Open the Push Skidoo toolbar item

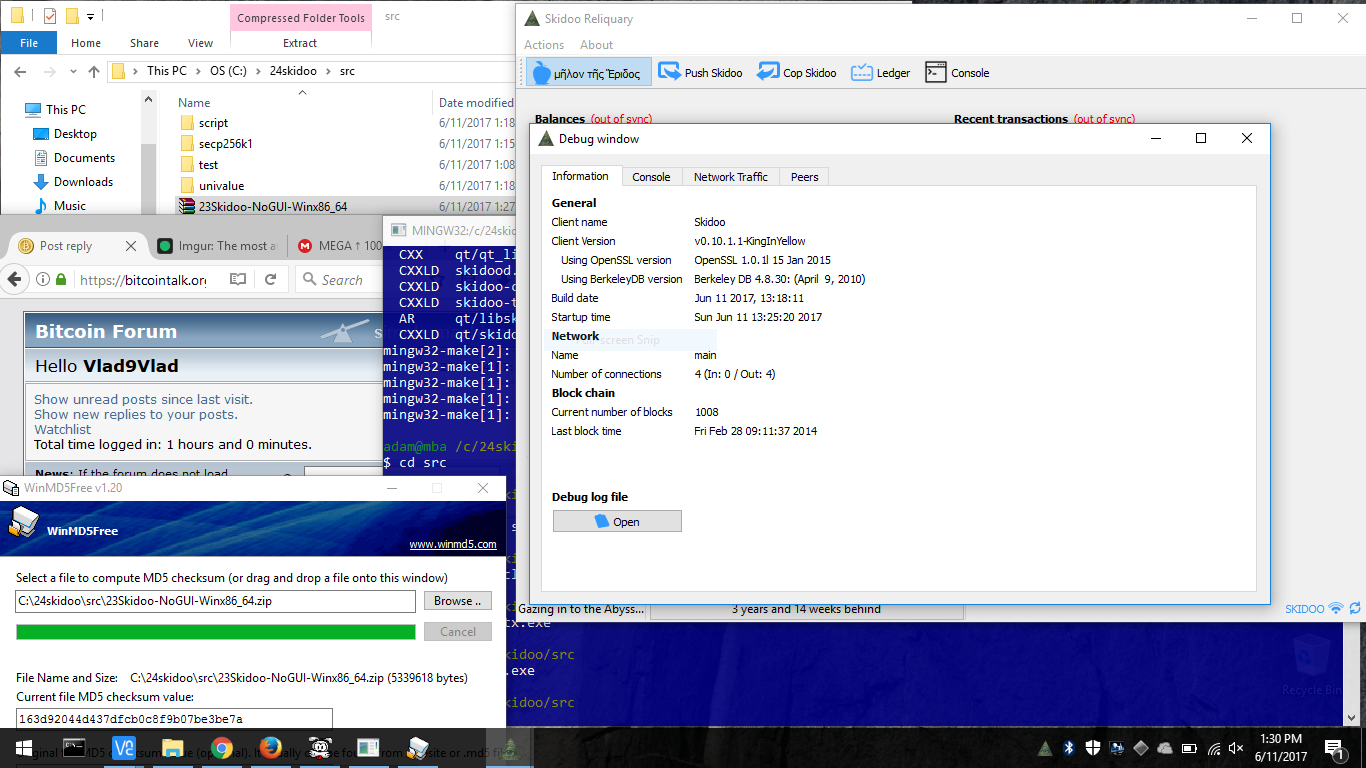(700, 72)
